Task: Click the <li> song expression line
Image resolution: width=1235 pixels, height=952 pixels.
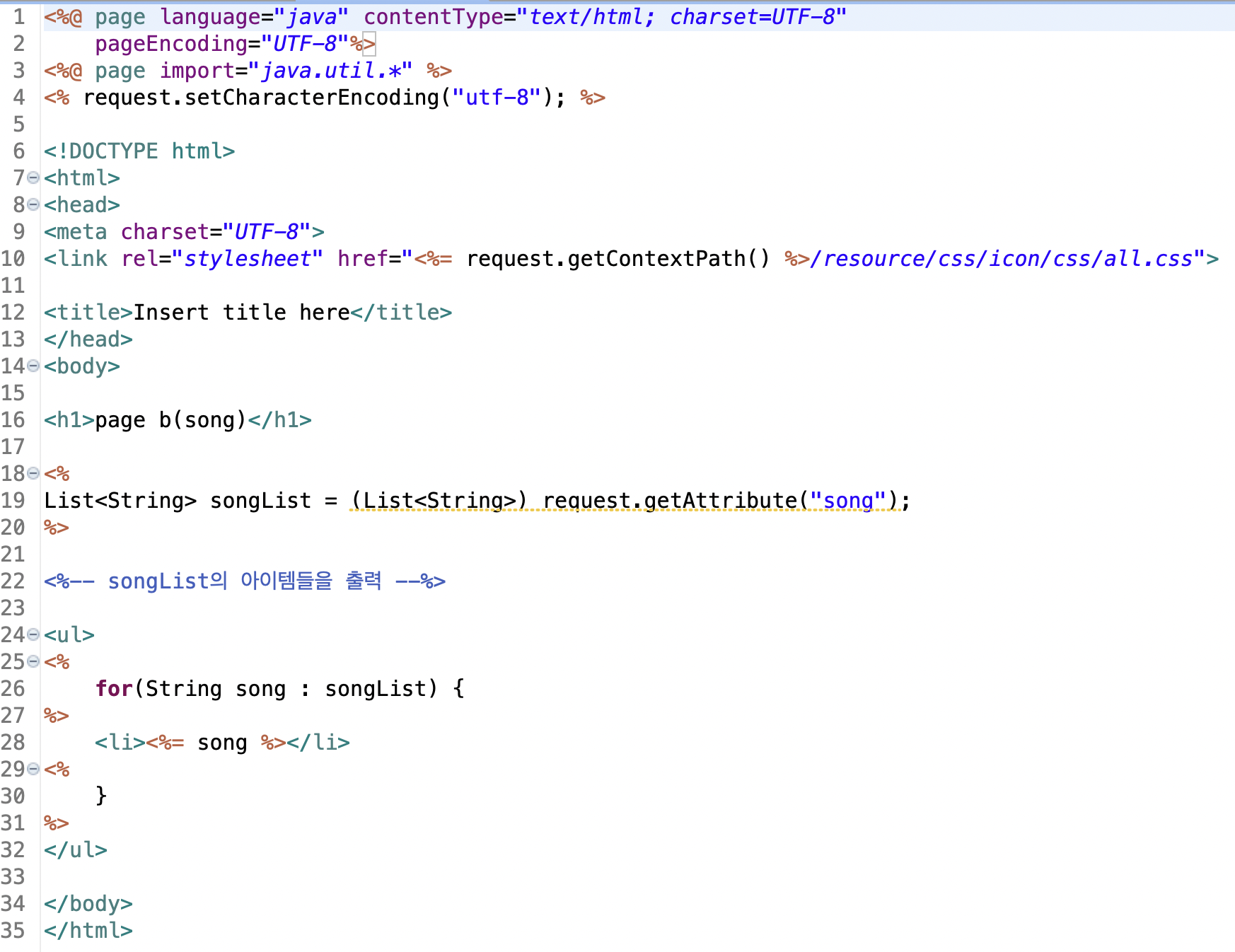Action: point(222,743)
